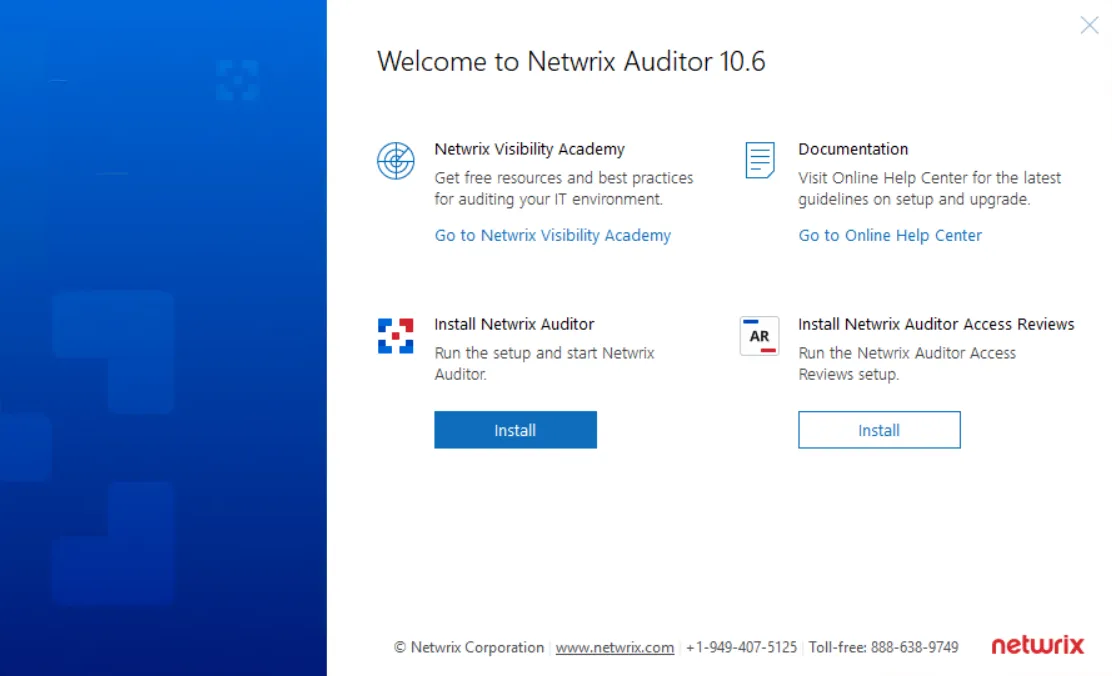Click the Access Reviews AR icon
The width and height of the screenshot is (1112, 676).
pos(759,336)
